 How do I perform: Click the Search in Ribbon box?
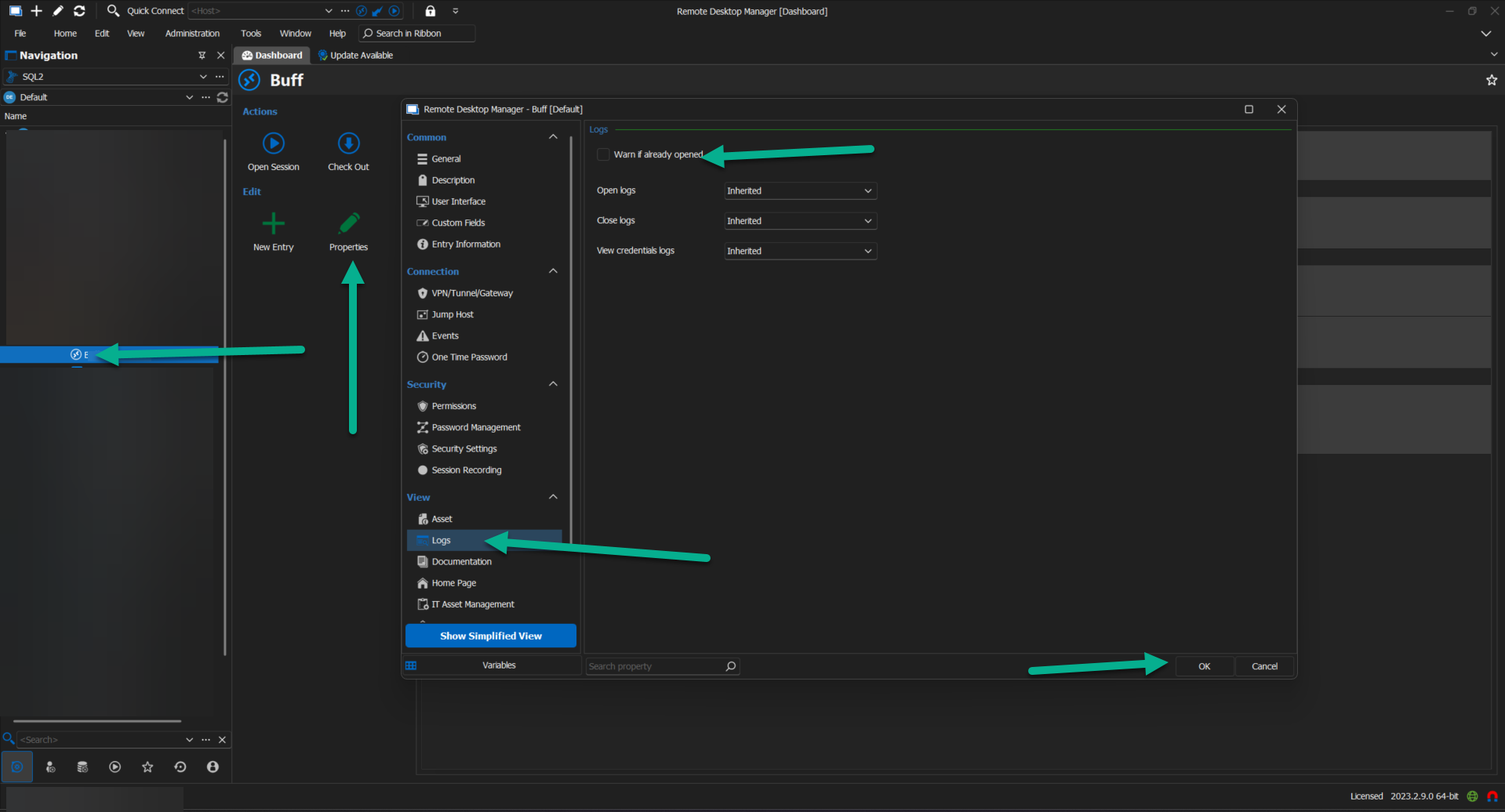tap(417, 34)
